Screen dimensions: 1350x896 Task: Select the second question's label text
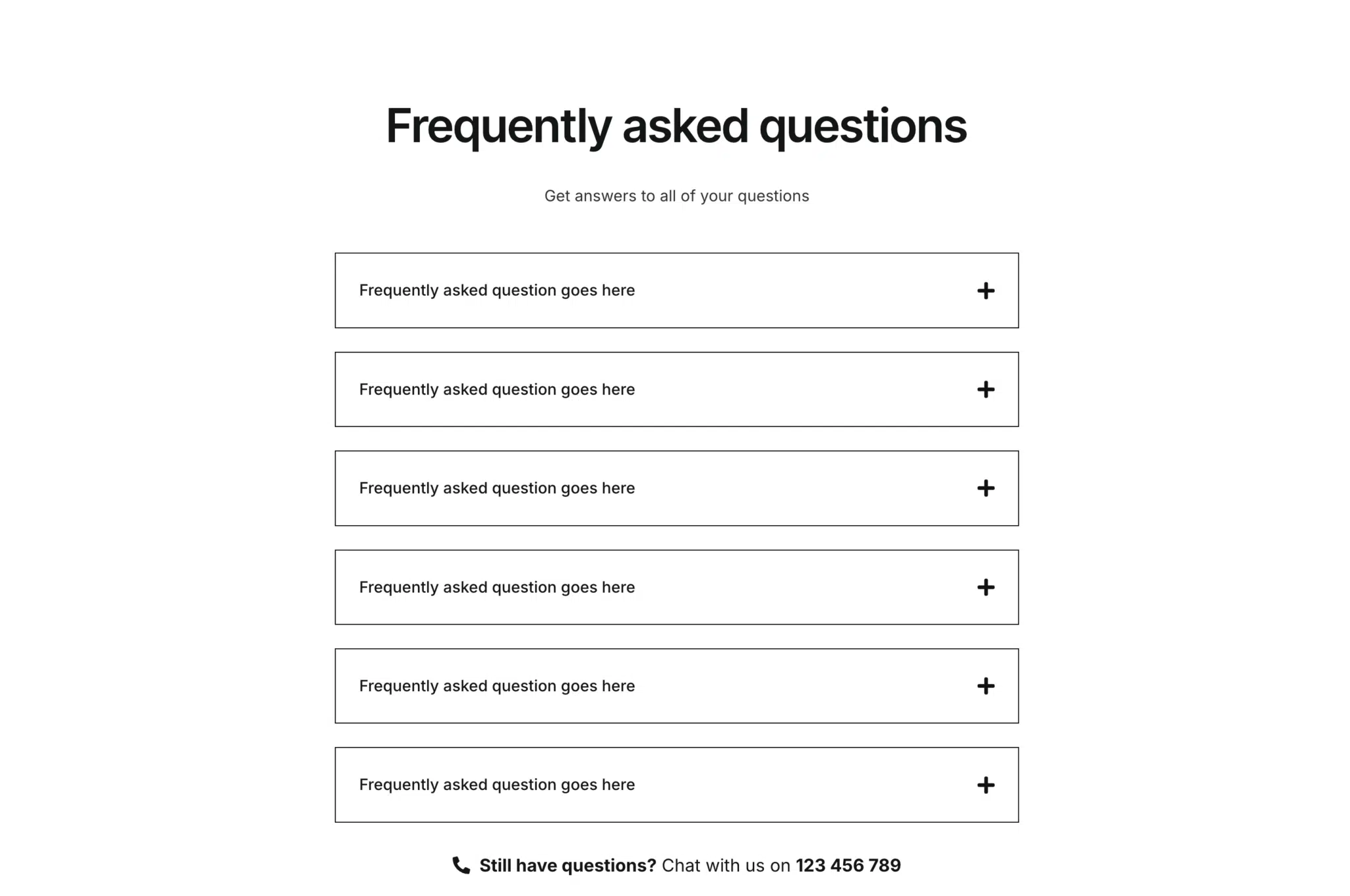[x=496, y=389]
